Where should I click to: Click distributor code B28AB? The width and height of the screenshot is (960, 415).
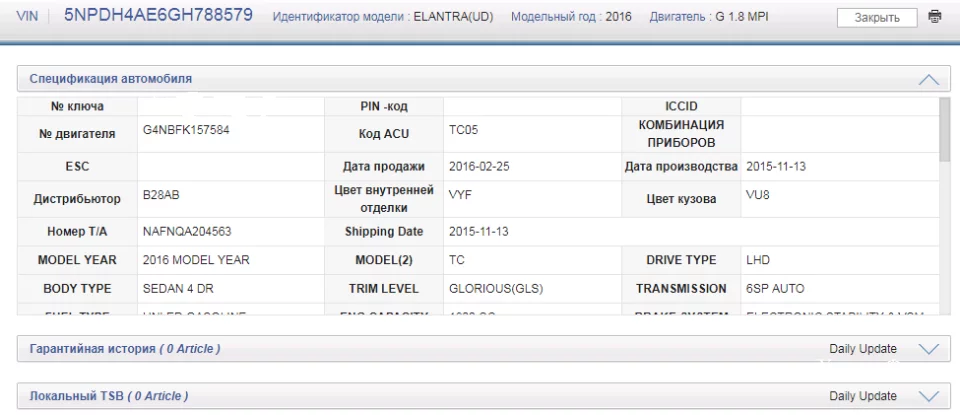(161, 195)
